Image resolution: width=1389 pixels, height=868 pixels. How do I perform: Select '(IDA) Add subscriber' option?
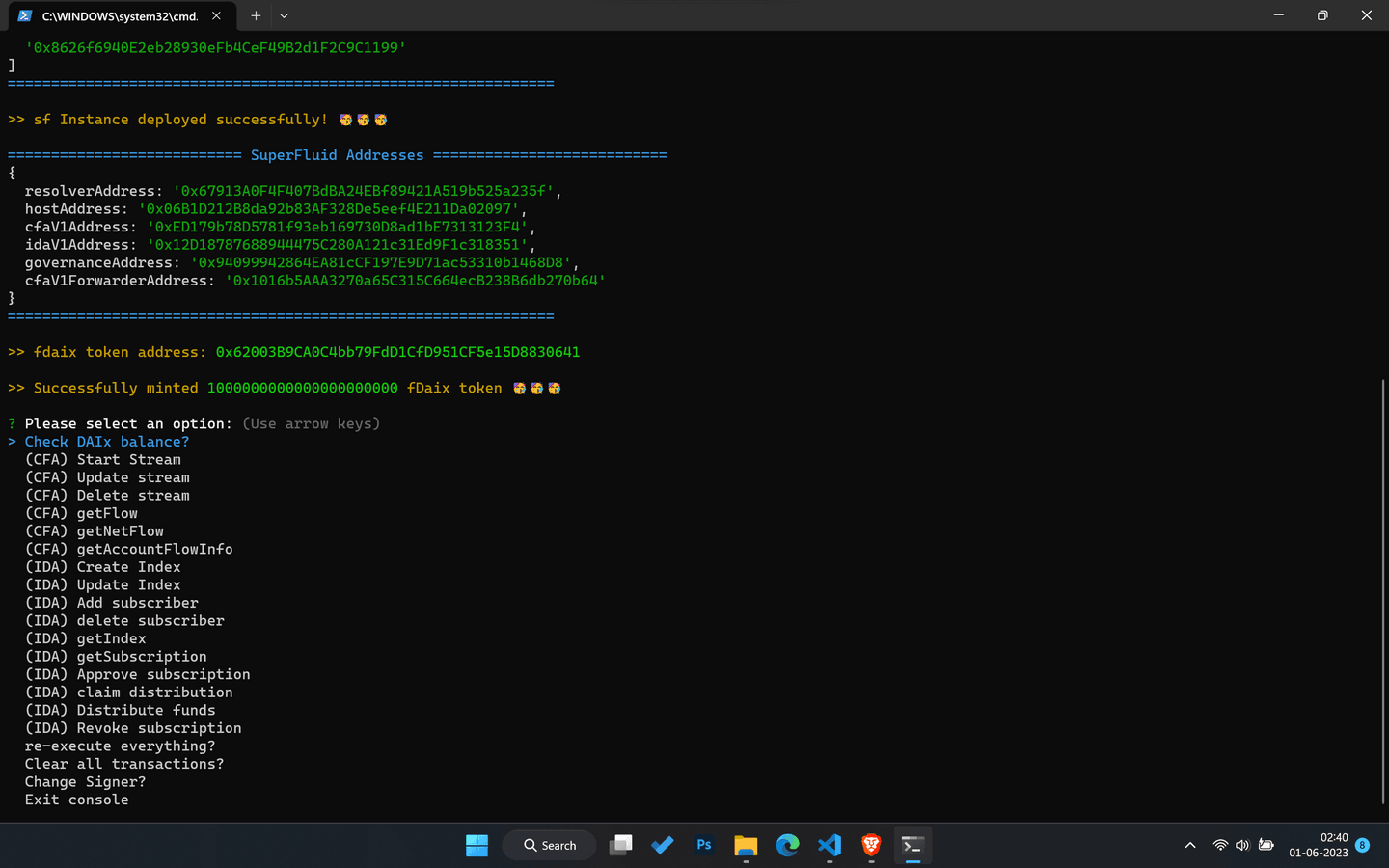pos(112,603)
